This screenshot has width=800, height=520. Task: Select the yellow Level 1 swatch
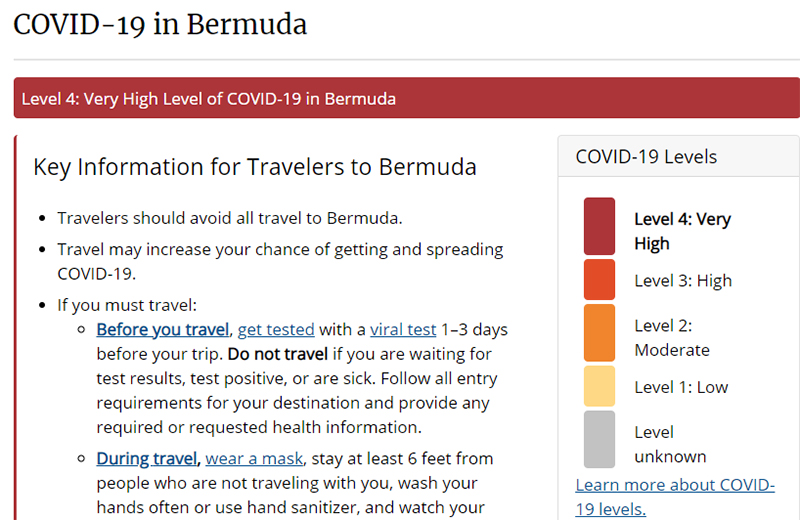point(599,386)
